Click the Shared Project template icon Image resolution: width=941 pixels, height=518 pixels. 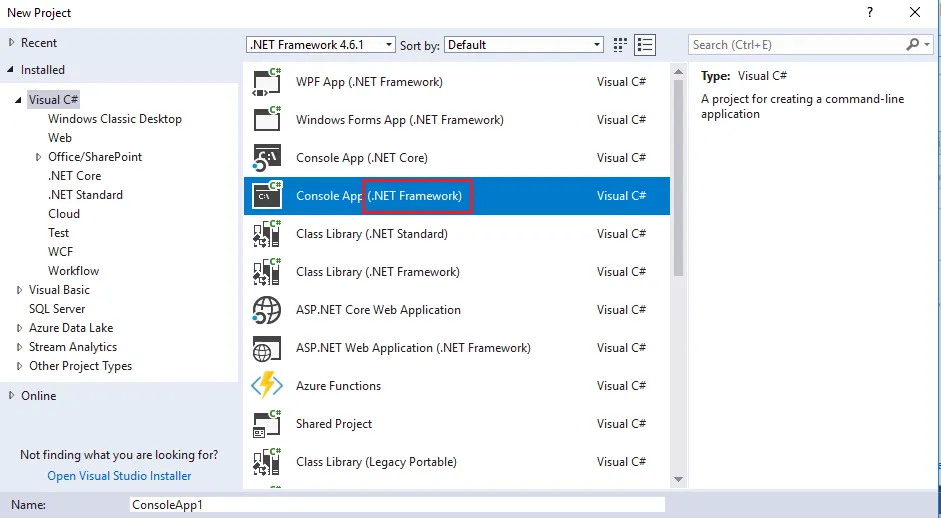pyautogui.click(x=267, y=424)
